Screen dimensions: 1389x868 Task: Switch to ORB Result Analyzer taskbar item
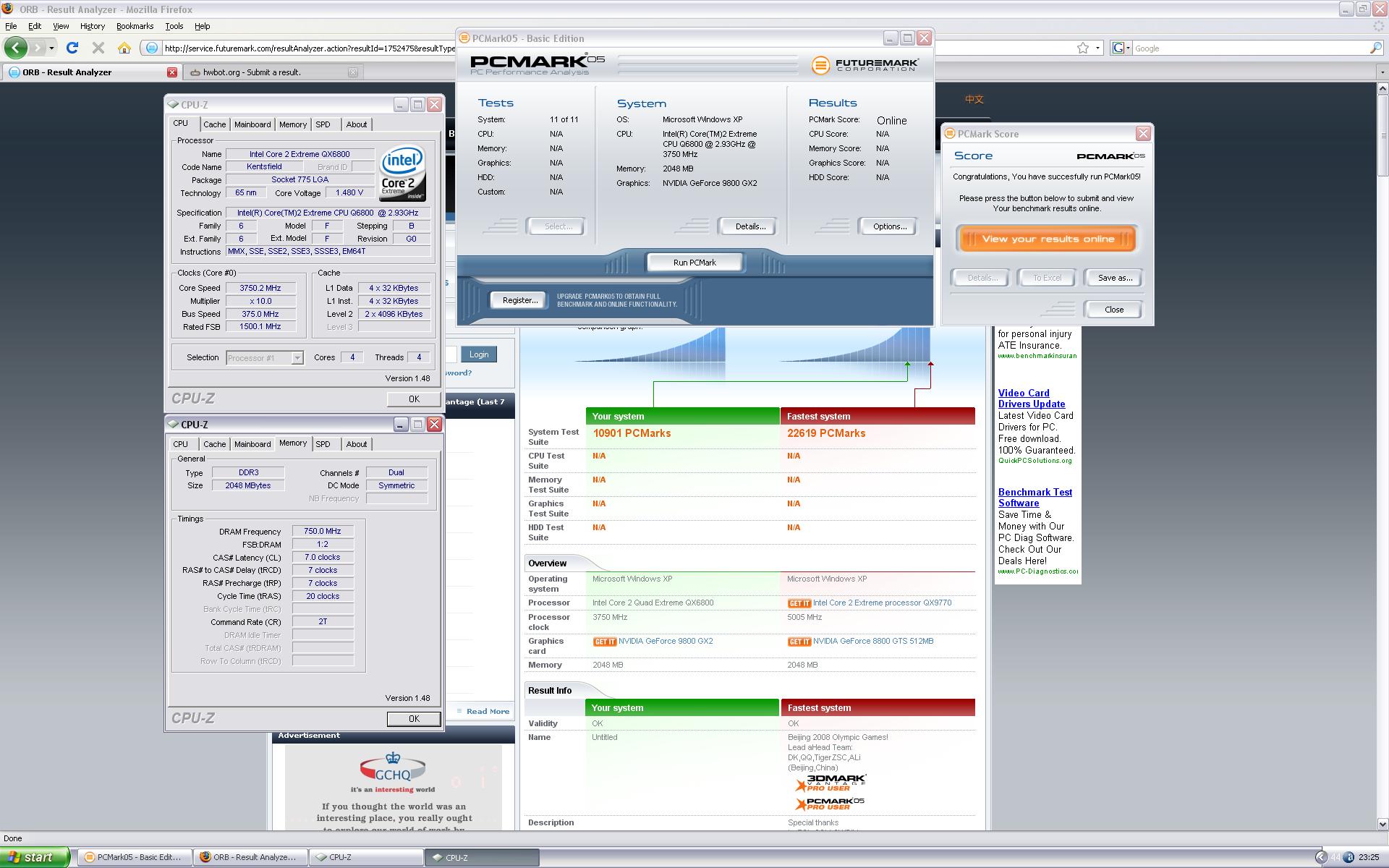pos(250,857)
